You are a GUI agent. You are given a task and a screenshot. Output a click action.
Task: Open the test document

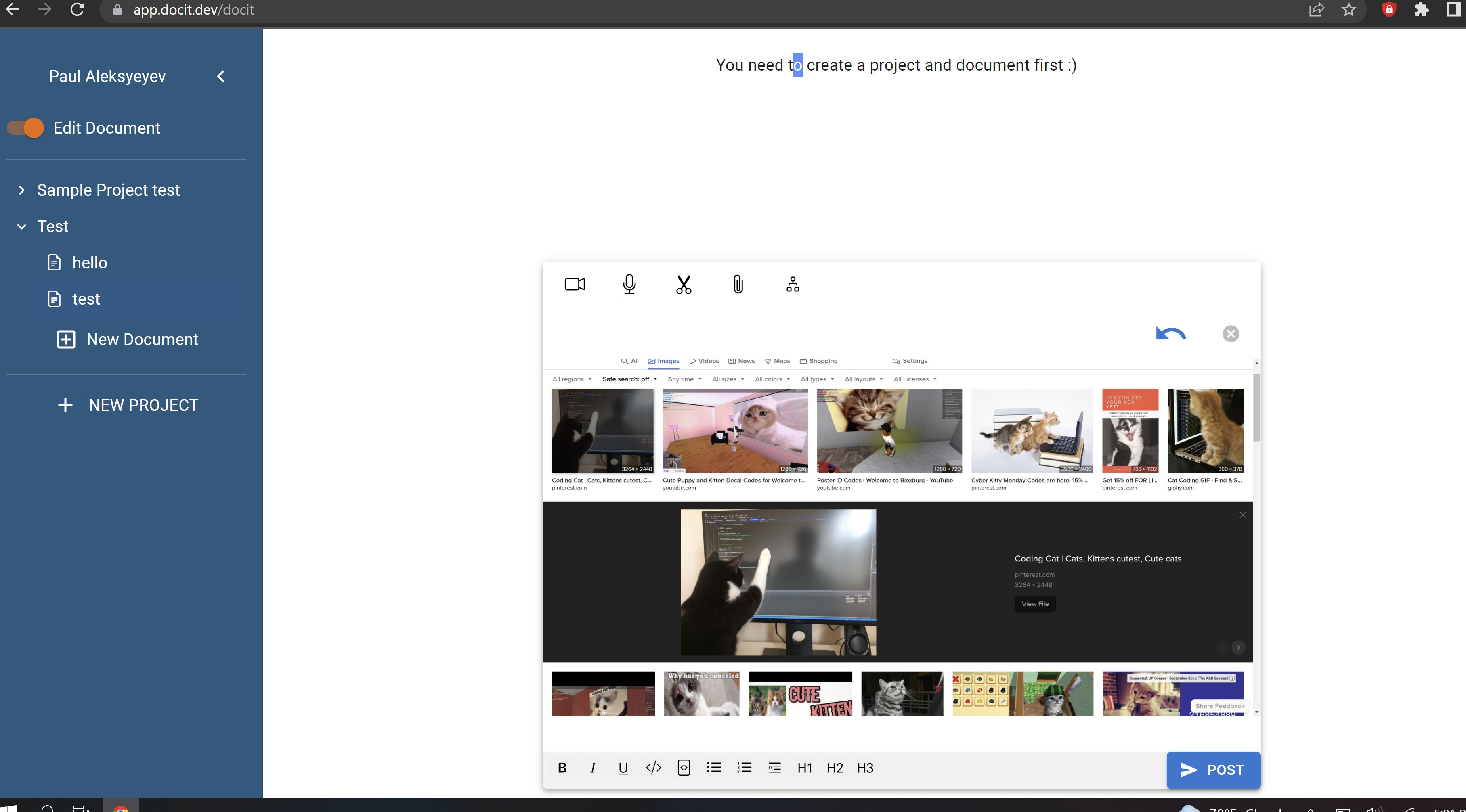coord(86,299)
